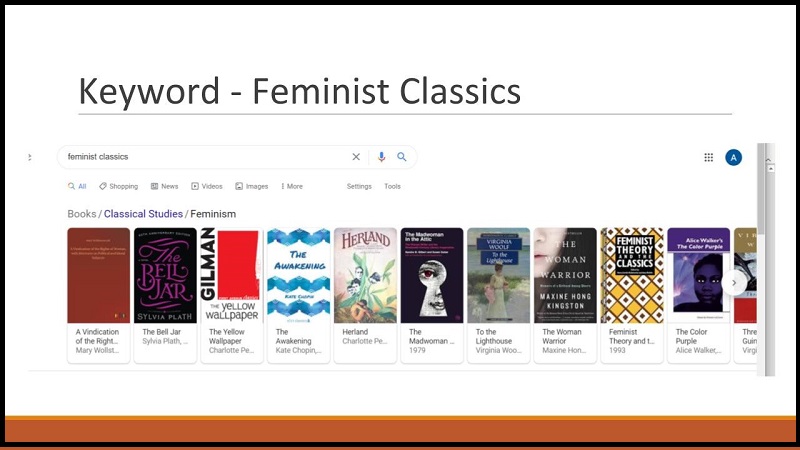Viewport: 800px width, 450px height.
Task: Open Google apps grid icon
Action: [x=709, y=157]
